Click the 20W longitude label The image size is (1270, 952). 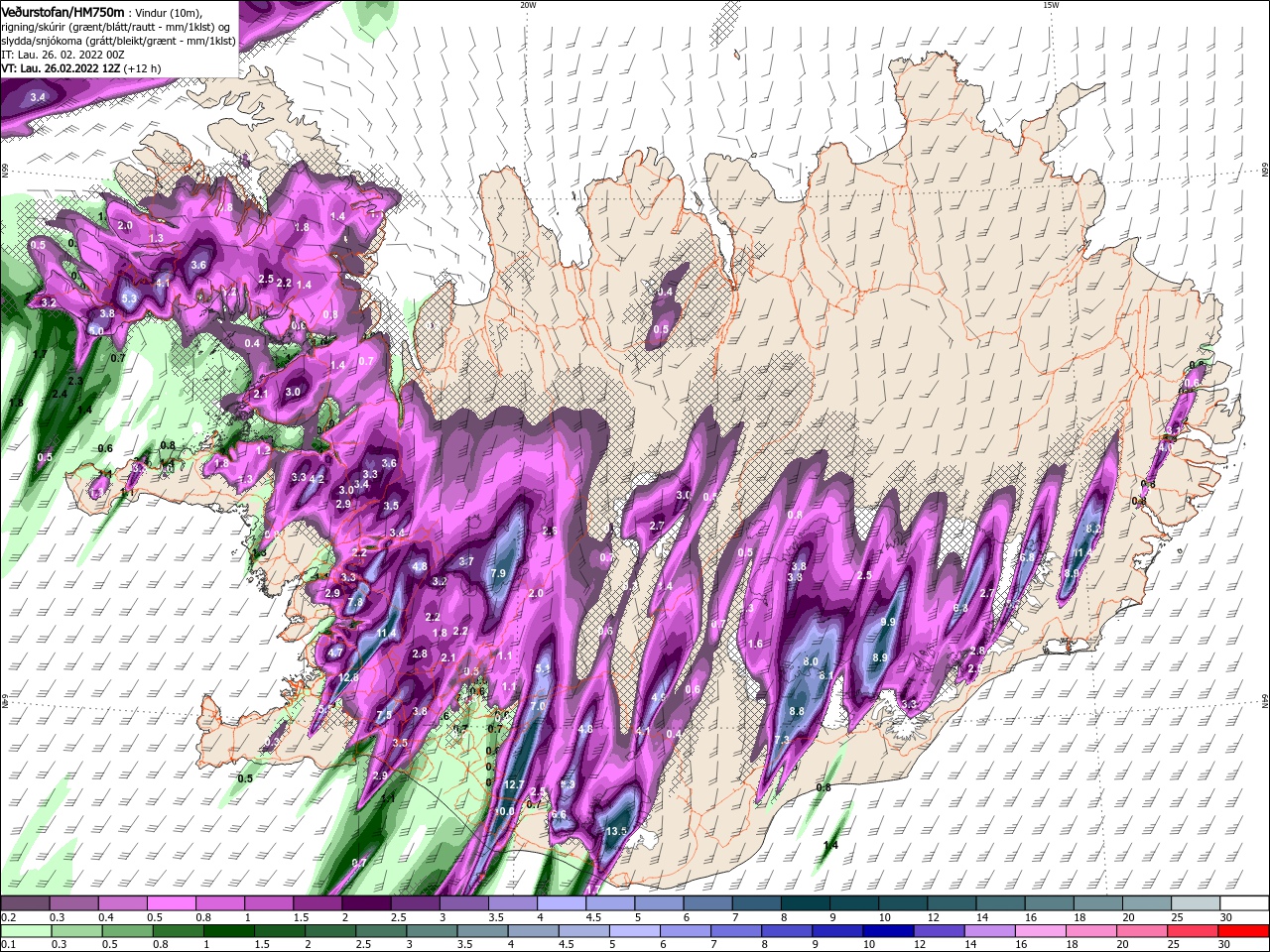click(528, 5)
